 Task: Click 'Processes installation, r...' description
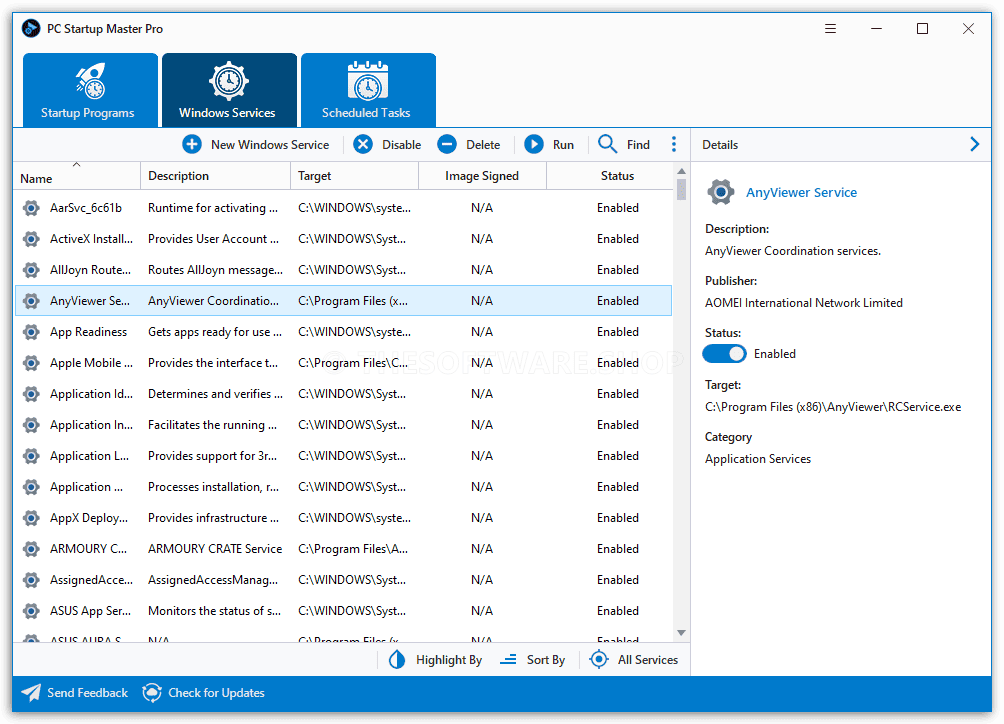click(214, 487)
